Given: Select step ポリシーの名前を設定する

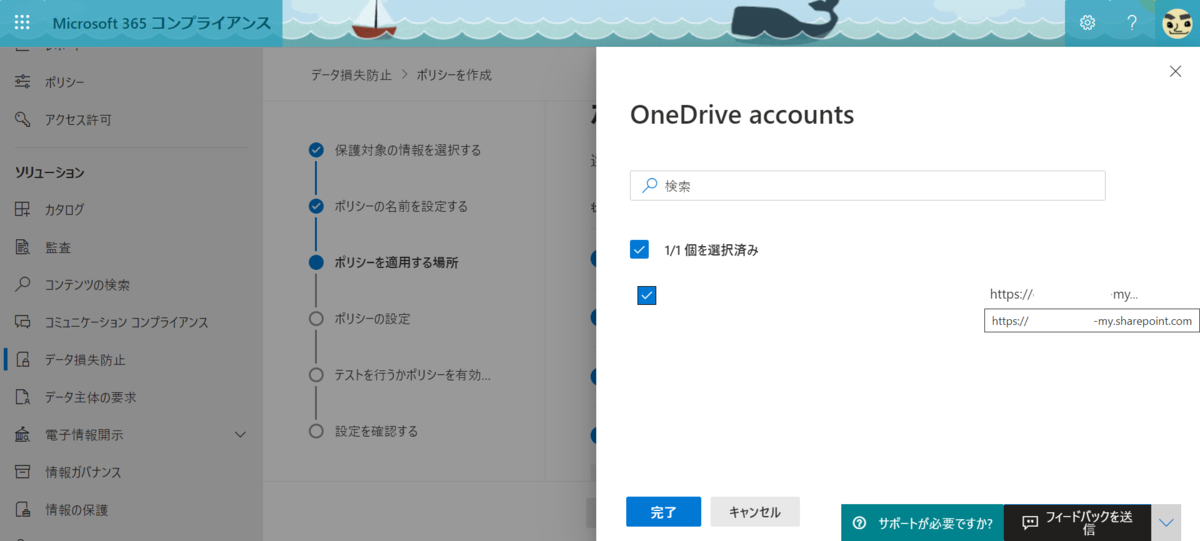Looking at the screenshot, I should (401, 206).
